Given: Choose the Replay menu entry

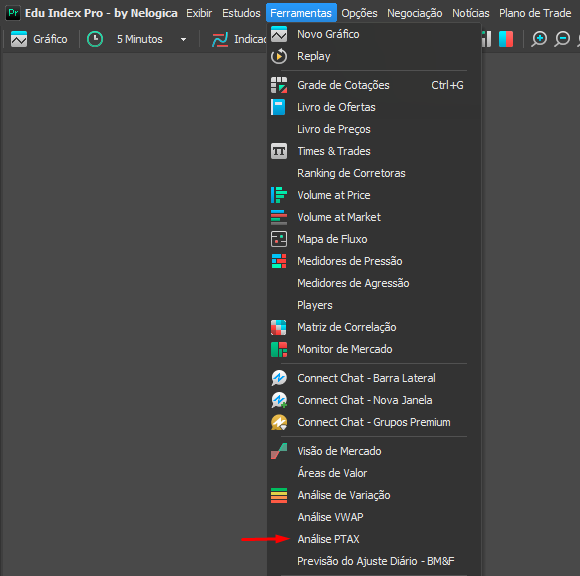Looking at the screenshot, I should tap(374, 56).
